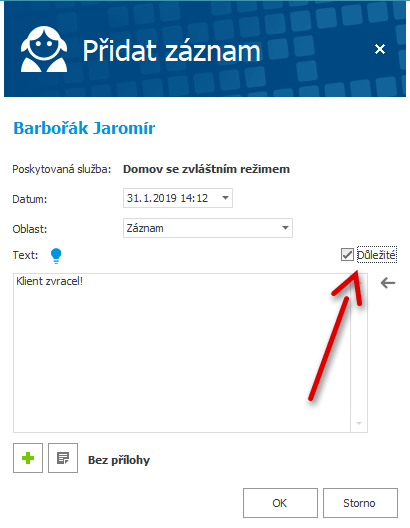Toggle the Důležité checkbox
This screenshot has height=528, width=410.
point(347,255)
